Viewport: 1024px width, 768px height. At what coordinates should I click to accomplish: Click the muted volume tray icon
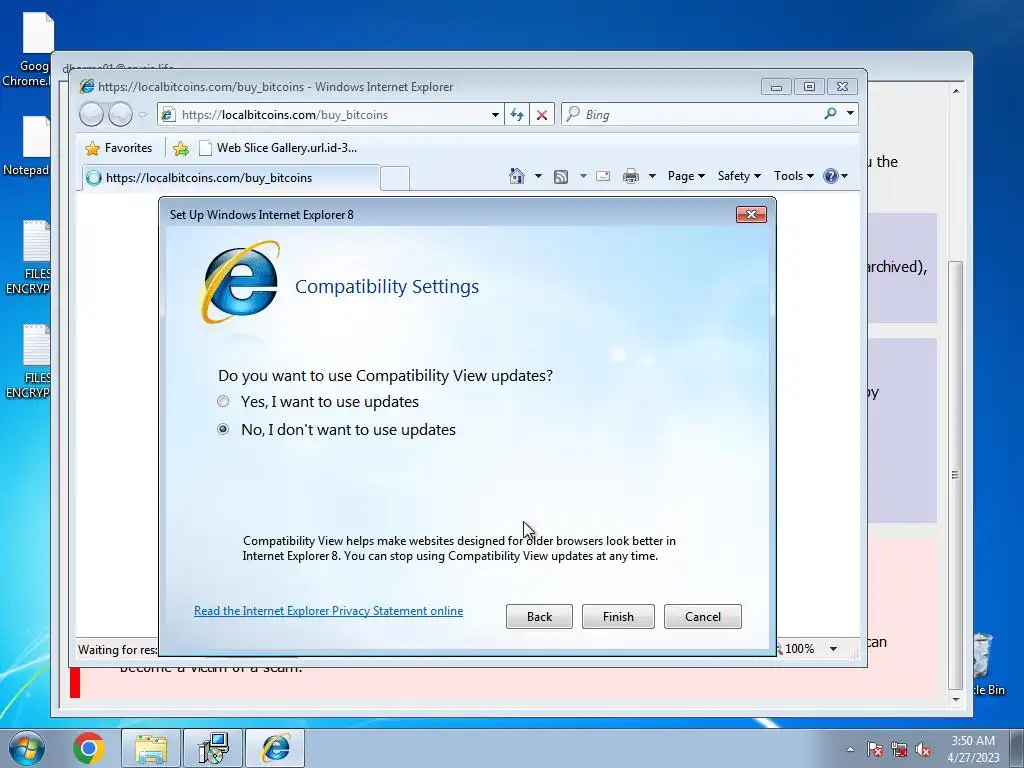pyautogui.click(x=923, y=749)
